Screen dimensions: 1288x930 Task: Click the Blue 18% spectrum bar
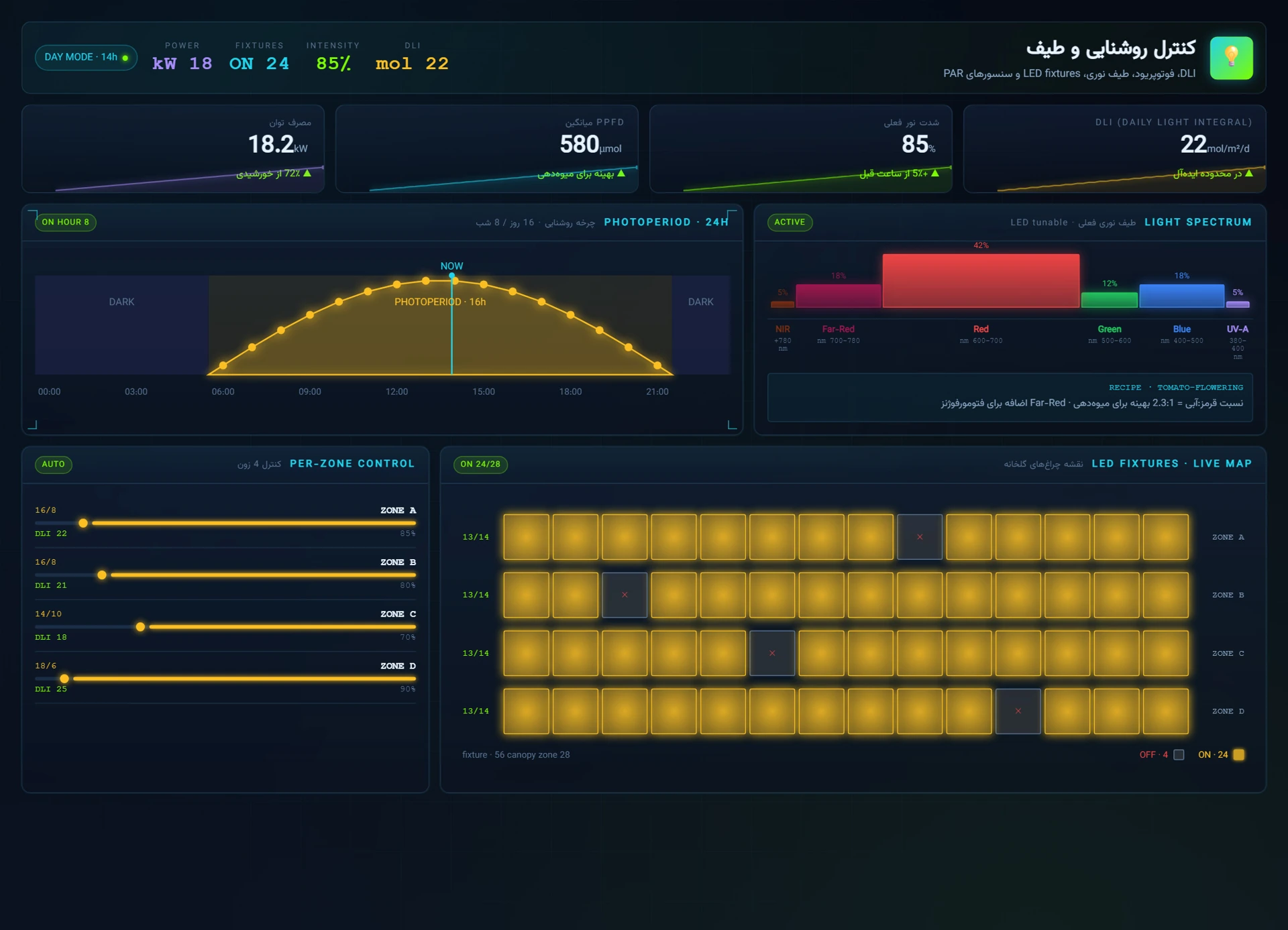[1181, 296]
